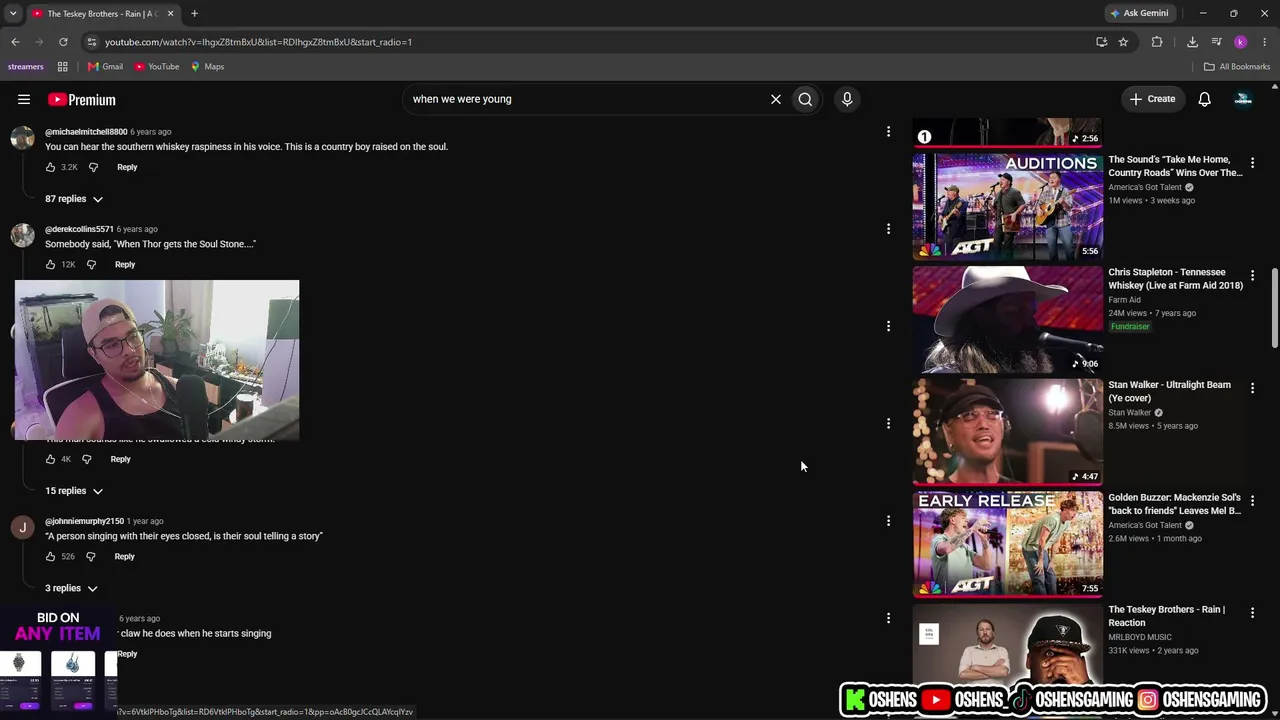
Task: Open the Chrome extensions menu
Action: pyautogui.click(x=1157, y=42)
